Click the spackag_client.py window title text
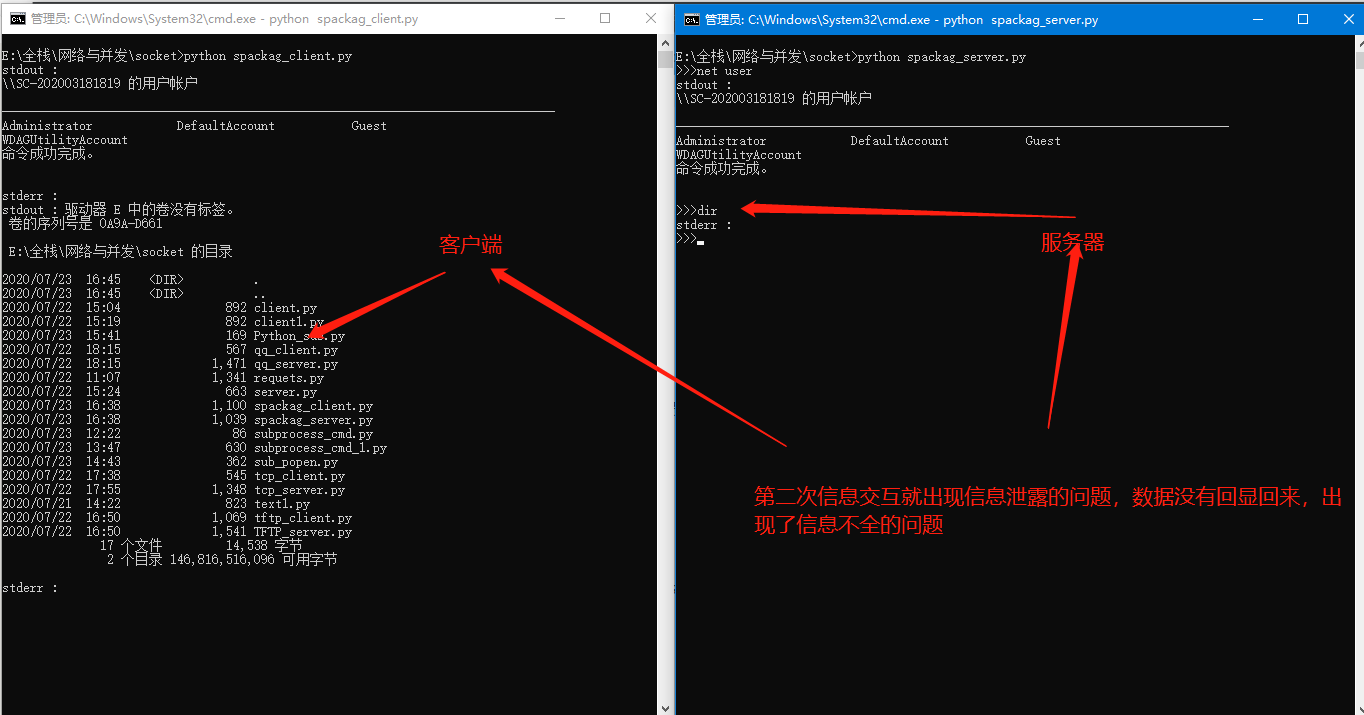Image resolution: width=1364 pixels, height=715 pixels. 224,19
